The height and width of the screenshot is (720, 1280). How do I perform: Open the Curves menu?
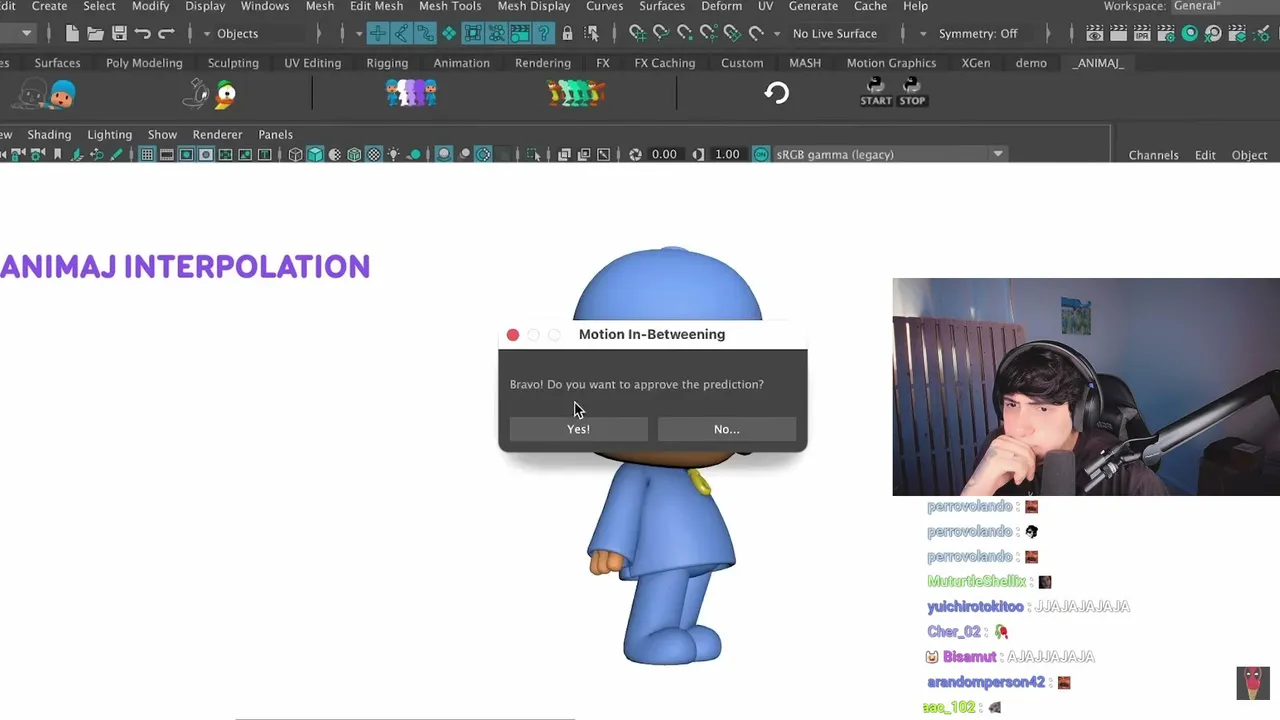point(605,6)
